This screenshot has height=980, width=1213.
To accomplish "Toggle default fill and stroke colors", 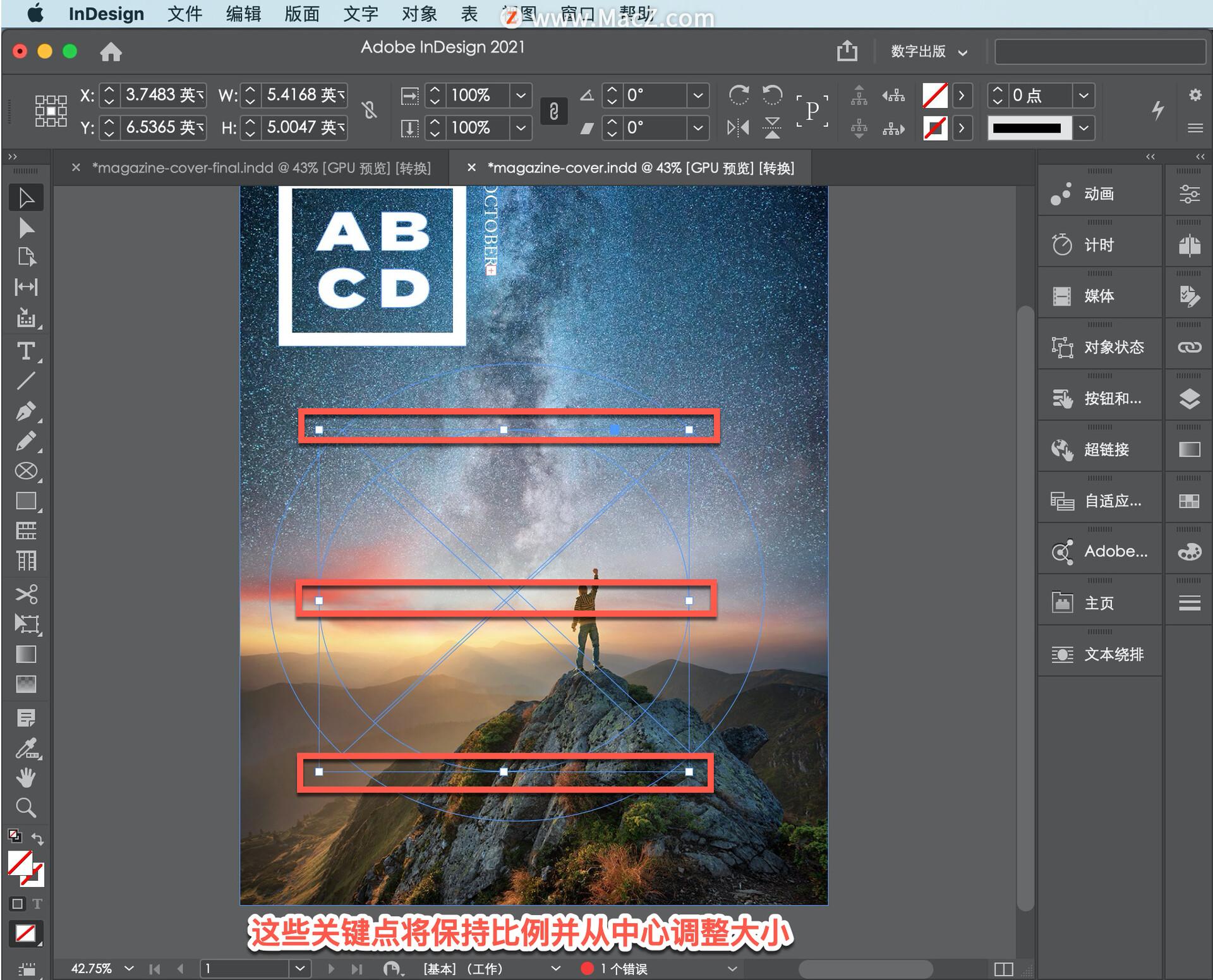I will [x=15, y=834].
